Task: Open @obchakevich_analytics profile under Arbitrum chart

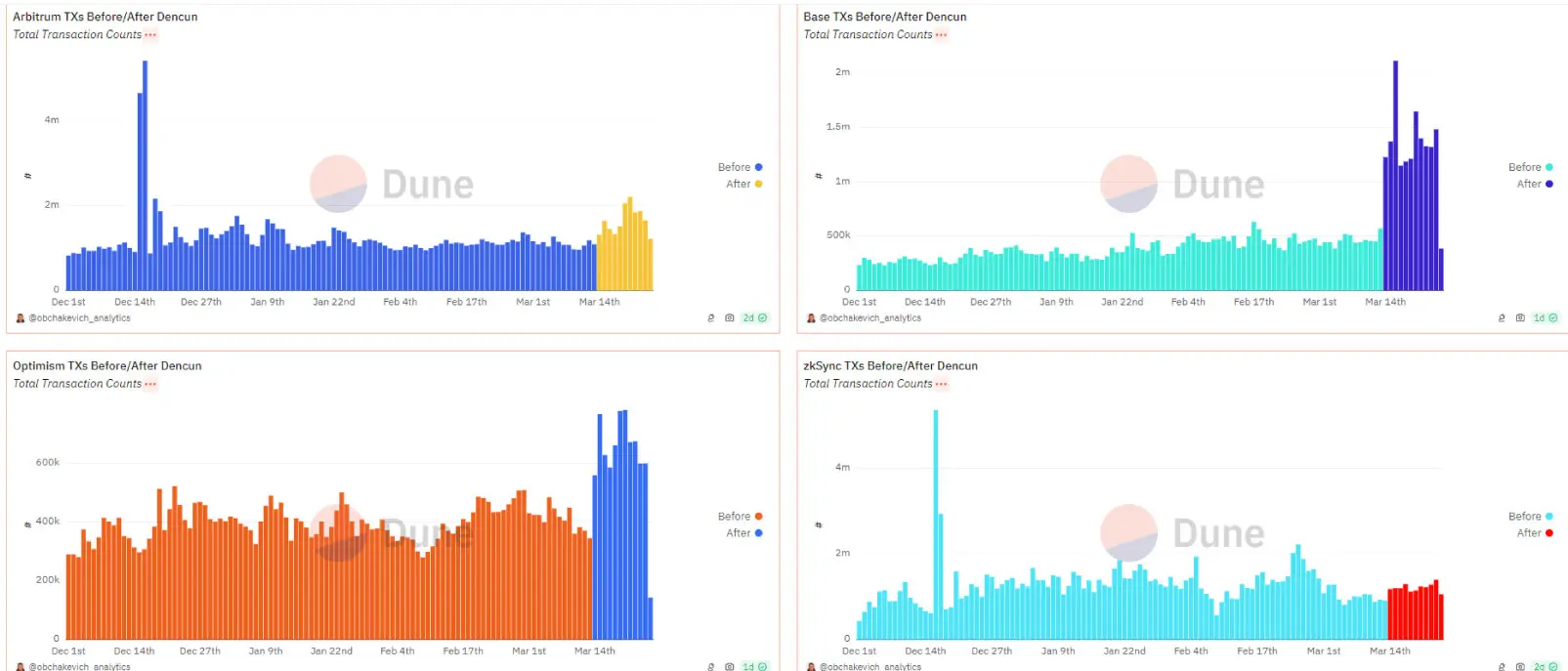Action: point(79,318)
